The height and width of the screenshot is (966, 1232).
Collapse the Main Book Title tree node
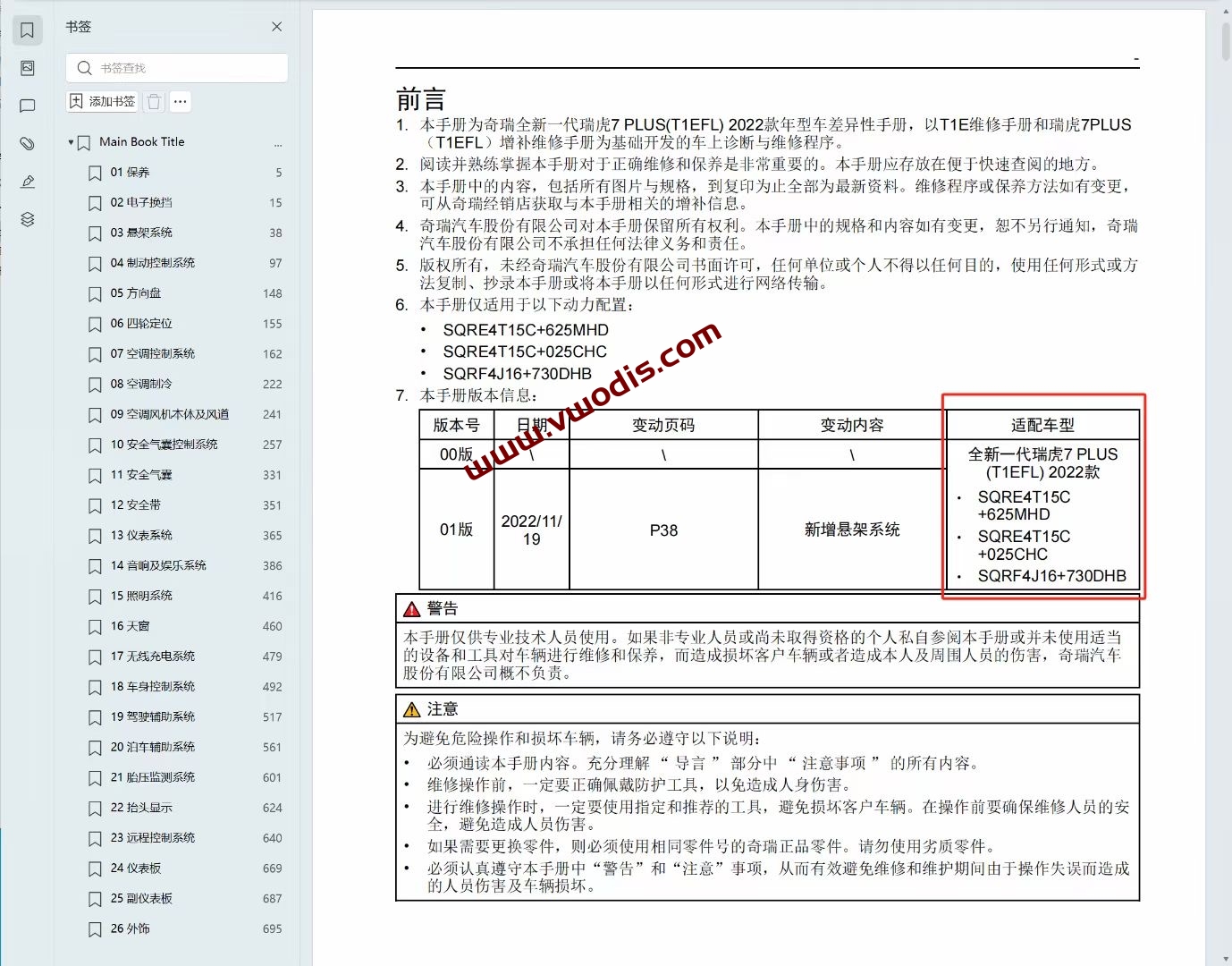(x=71, y=142)
